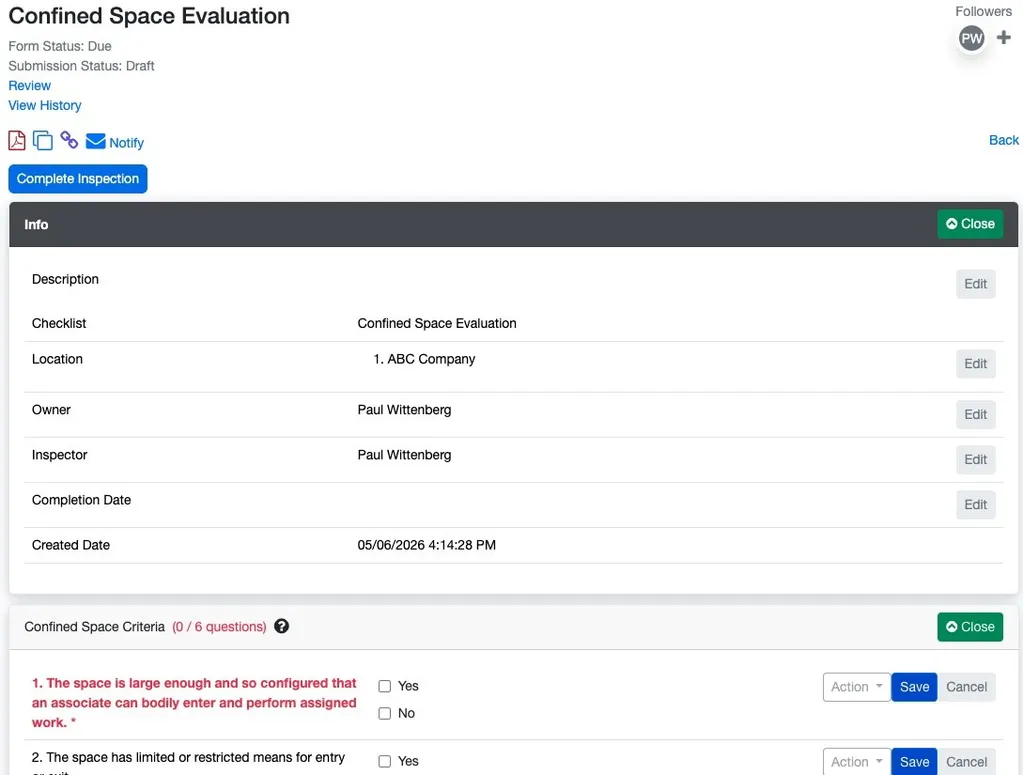Open help icon beside Confined Space Criteria
This screenshot has height=775, width=1023.
(x=281, y=626)
